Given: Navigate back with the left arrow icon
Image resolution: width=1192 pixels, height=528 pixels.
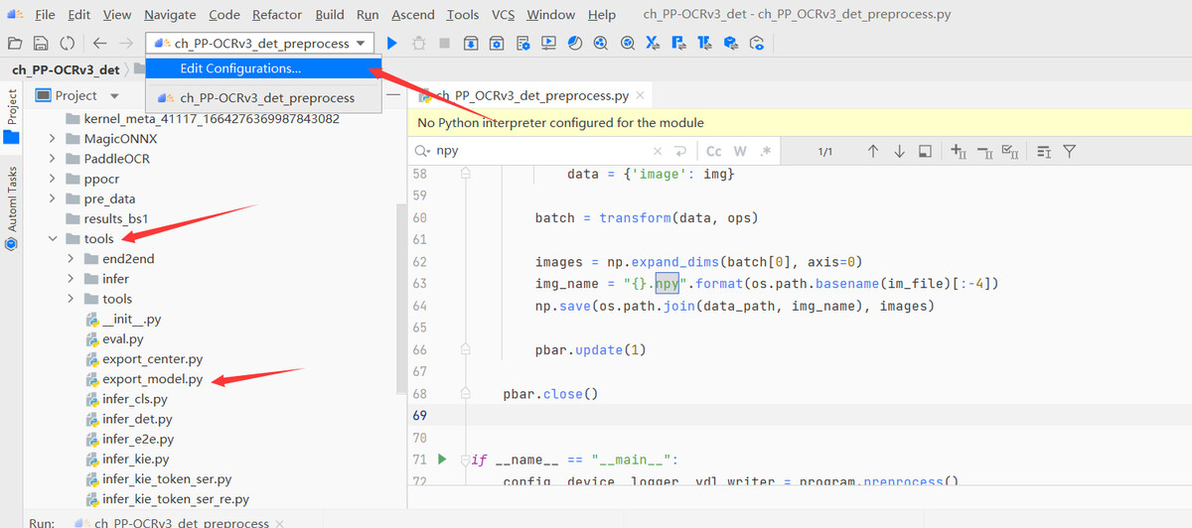Looking at the screenshot, I should (100, 43).
